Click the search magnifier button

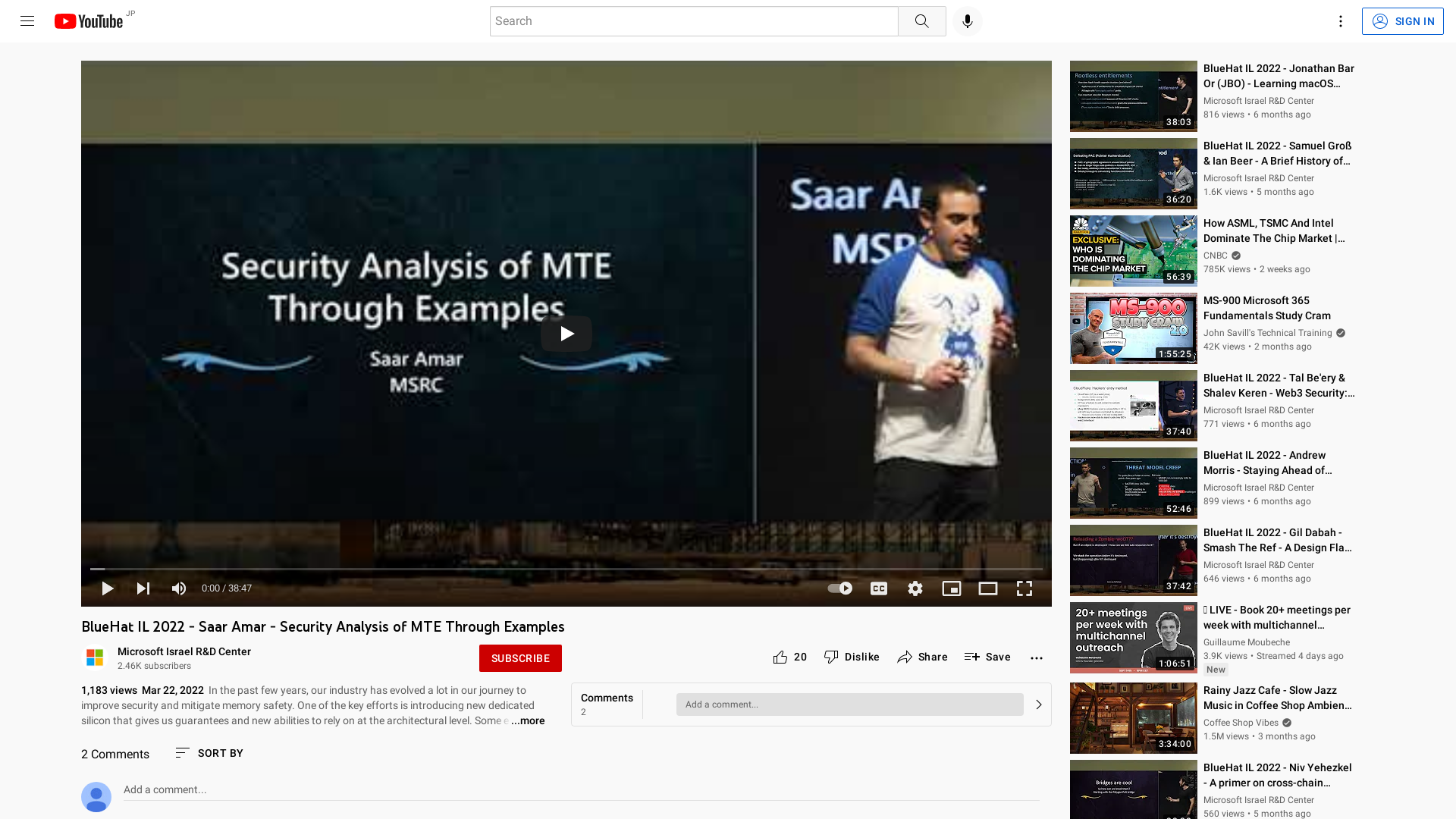point(921,21)
